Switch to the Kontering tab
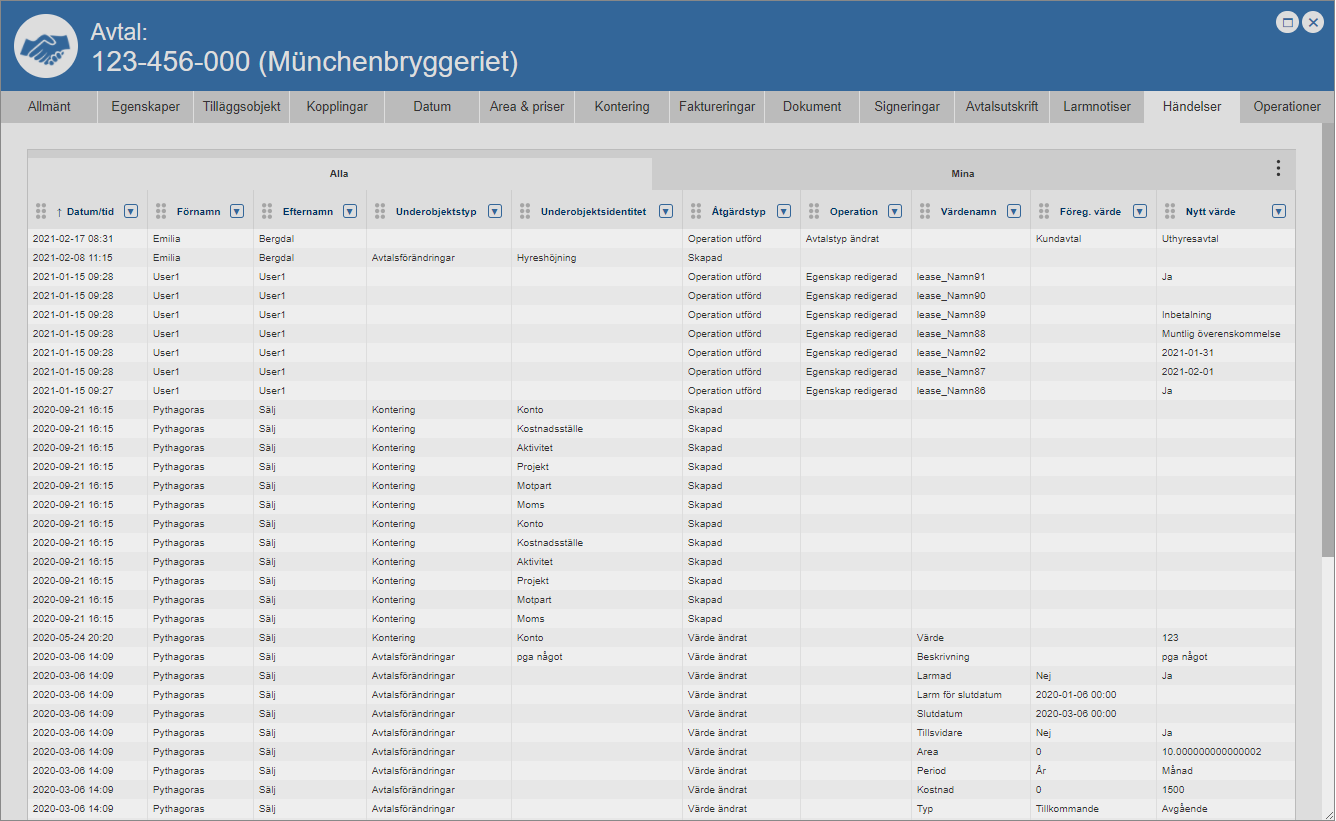 tap(621, 107)
